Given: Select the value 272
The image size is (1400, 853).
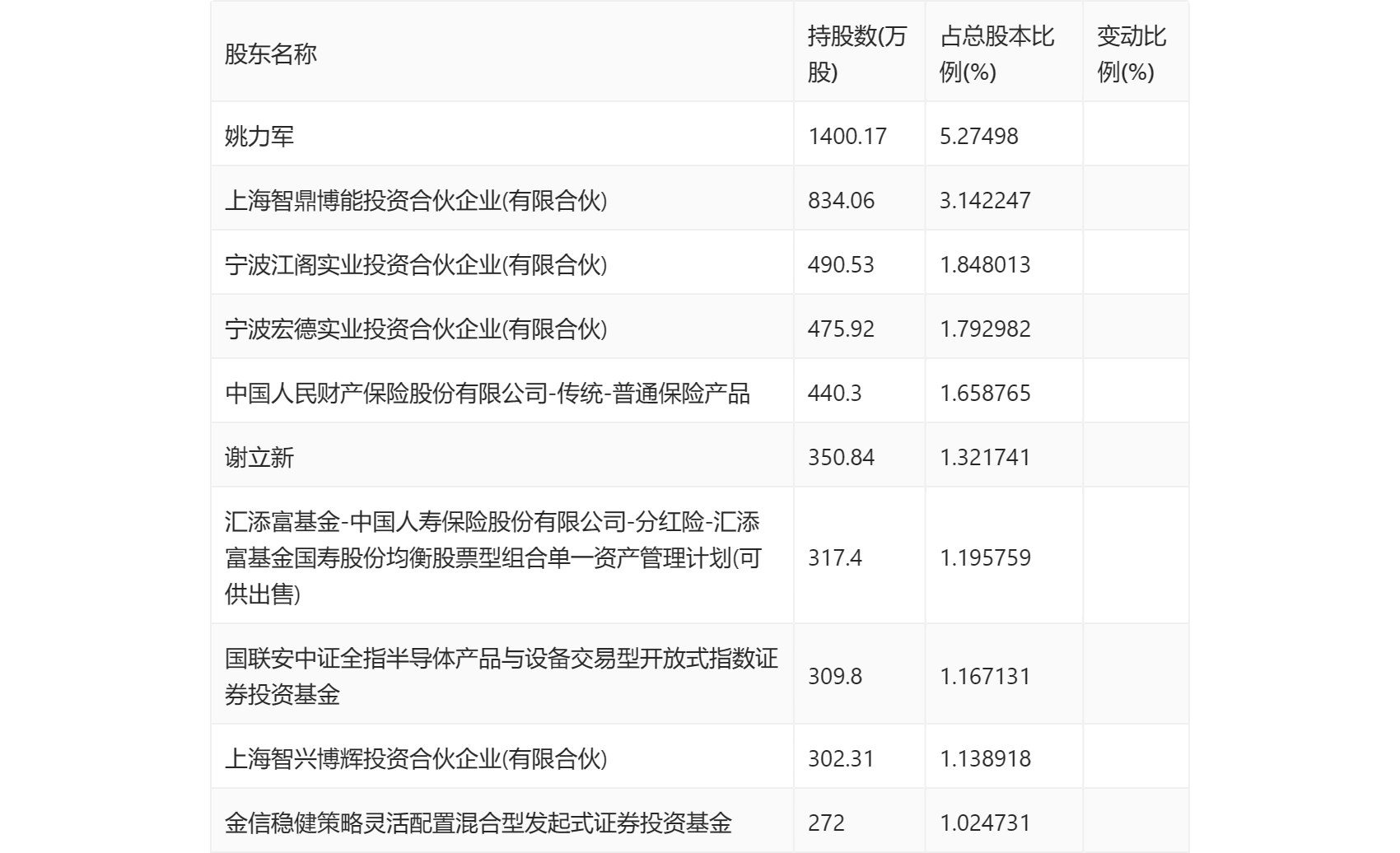Looking at the screenshot, I should pyautogui.click(x=826, y=823).
